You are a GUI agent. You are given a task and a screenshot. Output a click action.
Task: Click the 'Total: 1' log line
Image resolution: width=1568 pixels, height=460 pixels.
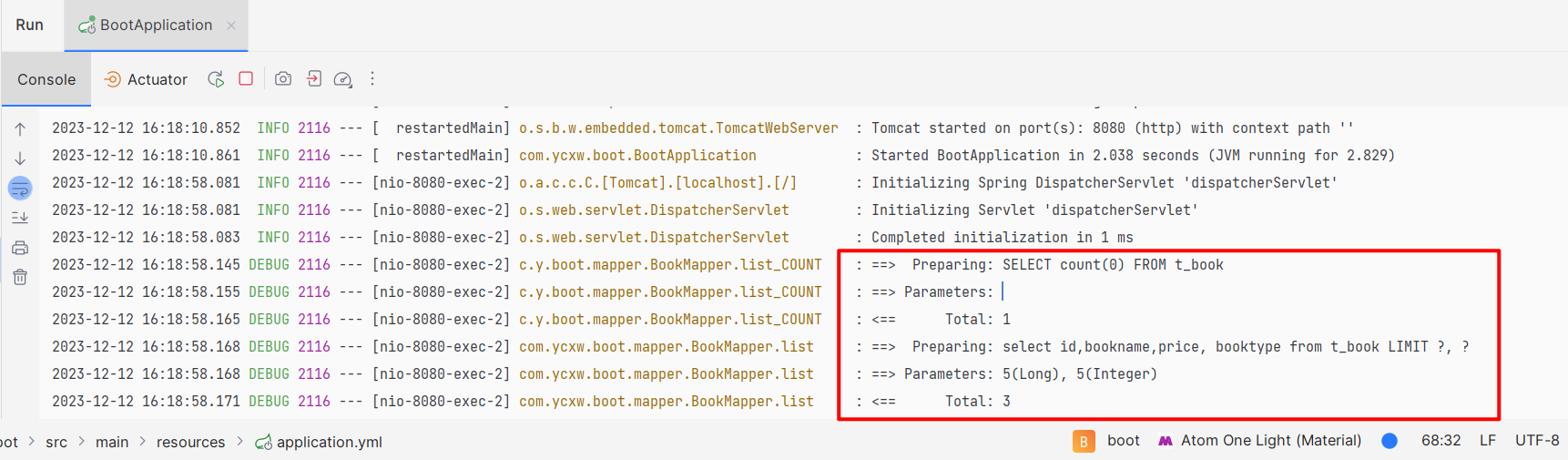[x=977, y=319]
